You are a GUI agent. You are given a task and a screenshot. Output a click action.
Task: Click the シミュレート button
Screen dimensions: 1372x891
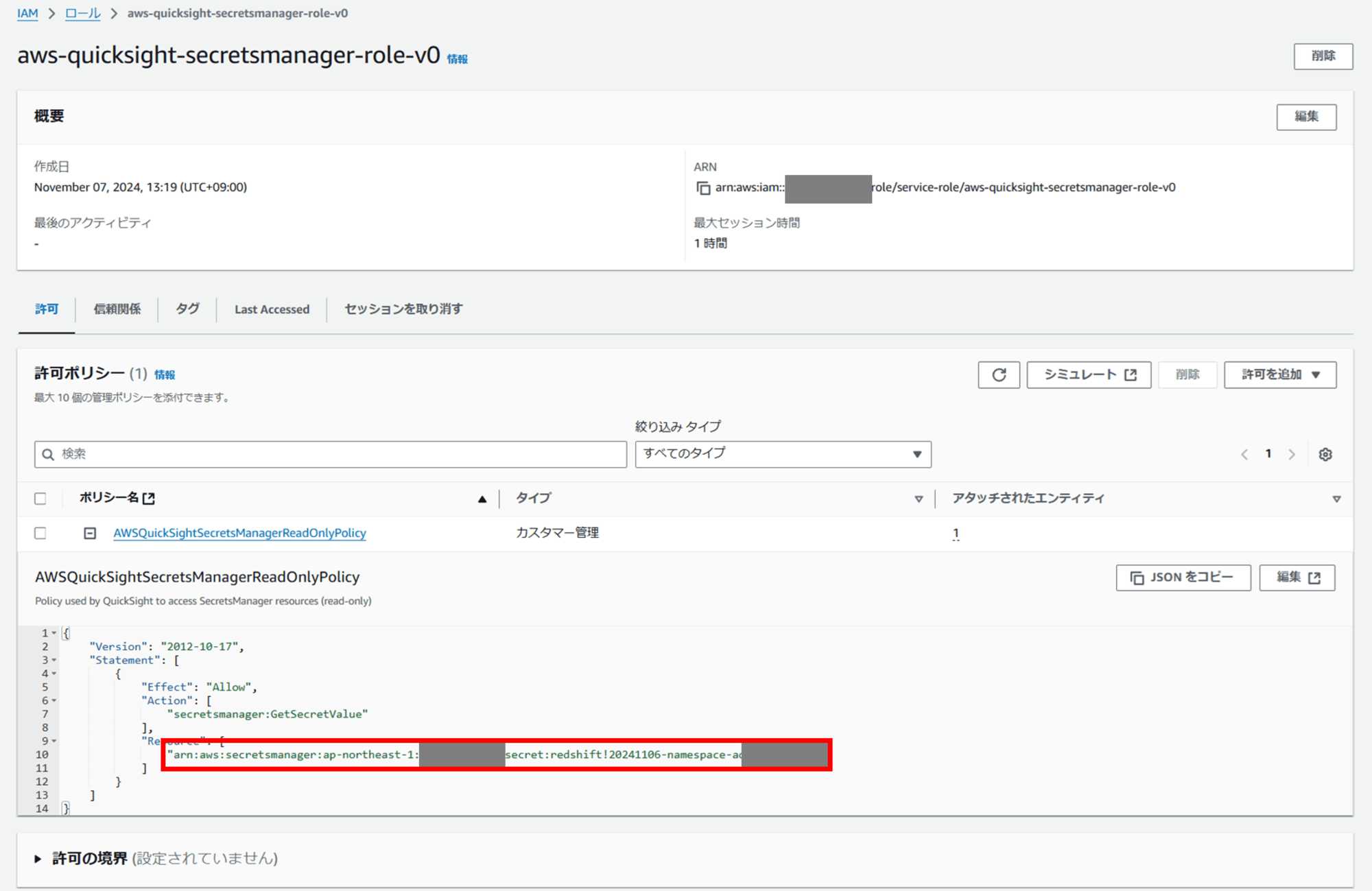(1089, 375)
